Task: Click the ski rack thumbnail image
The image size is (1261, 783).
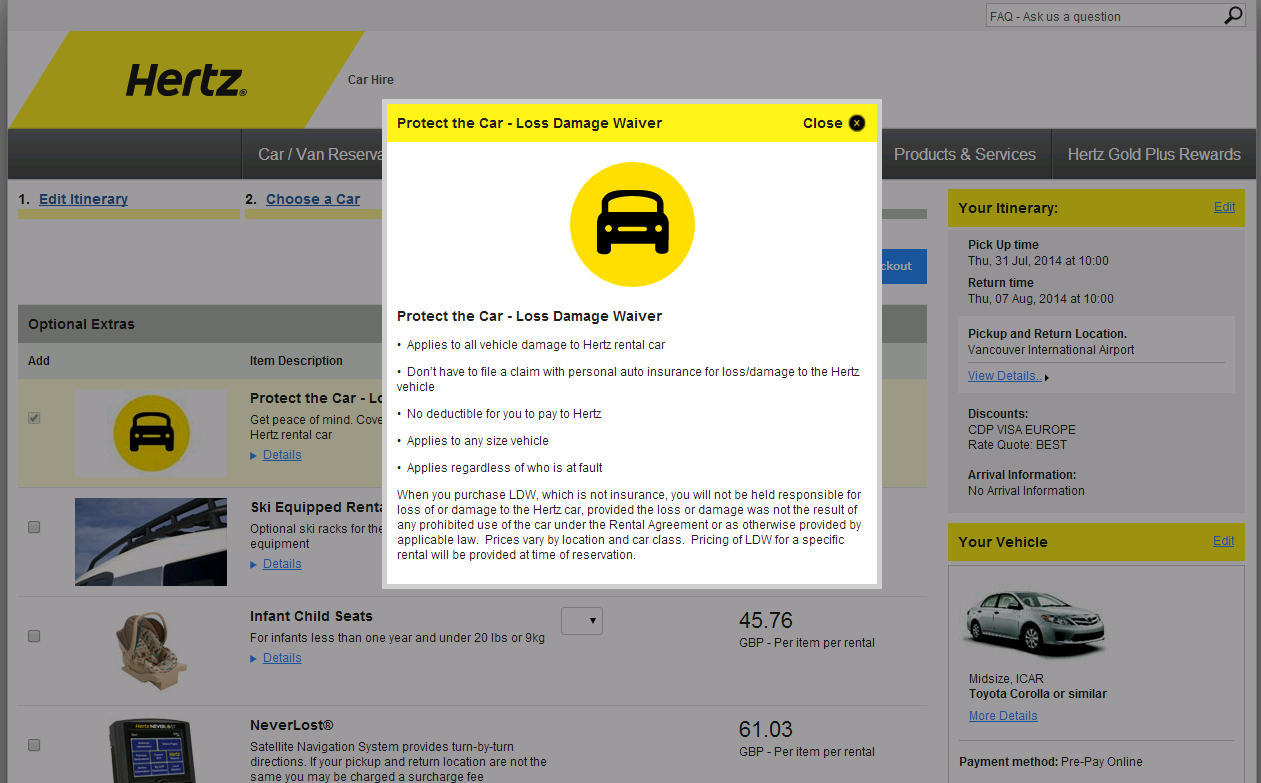Action: [x=150, y=542]
